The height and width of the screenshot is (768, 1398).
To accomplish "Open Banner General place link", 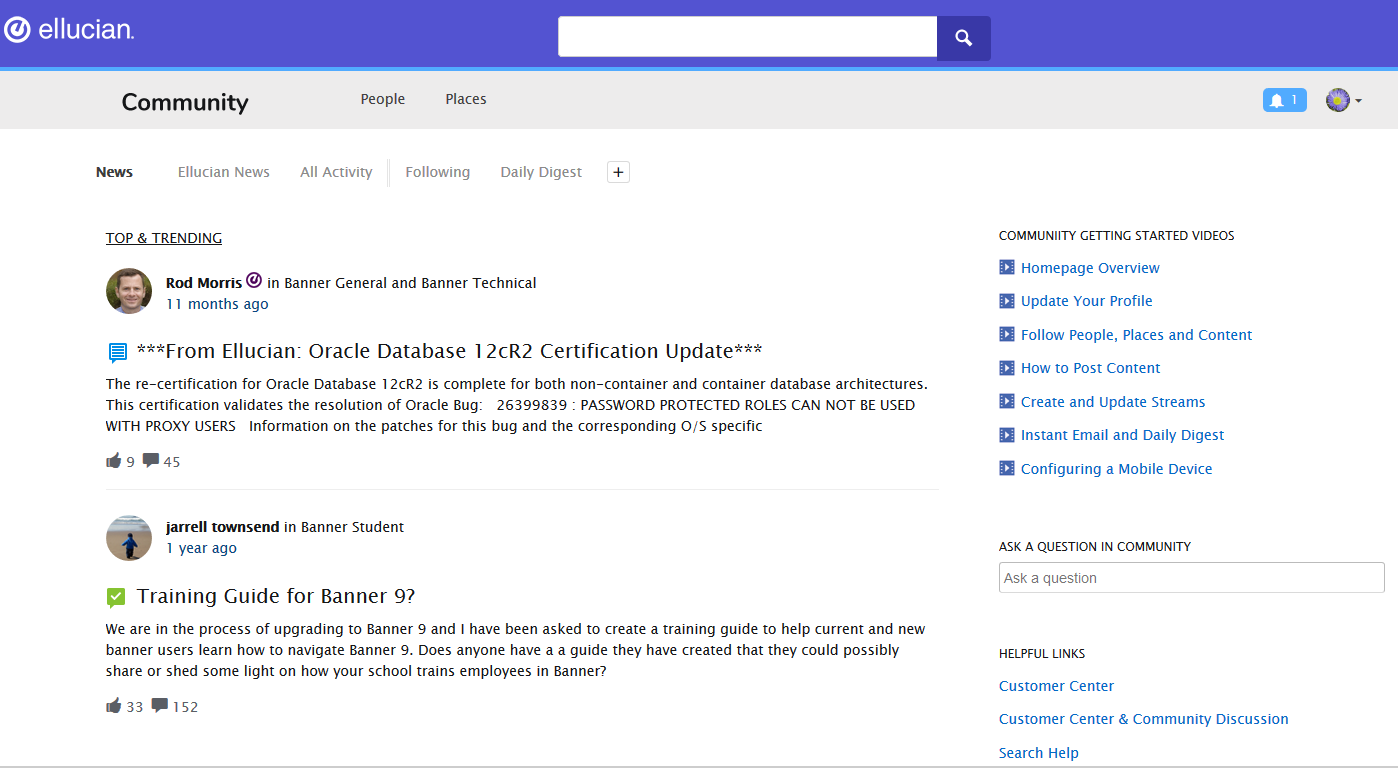I will [336, 283].
